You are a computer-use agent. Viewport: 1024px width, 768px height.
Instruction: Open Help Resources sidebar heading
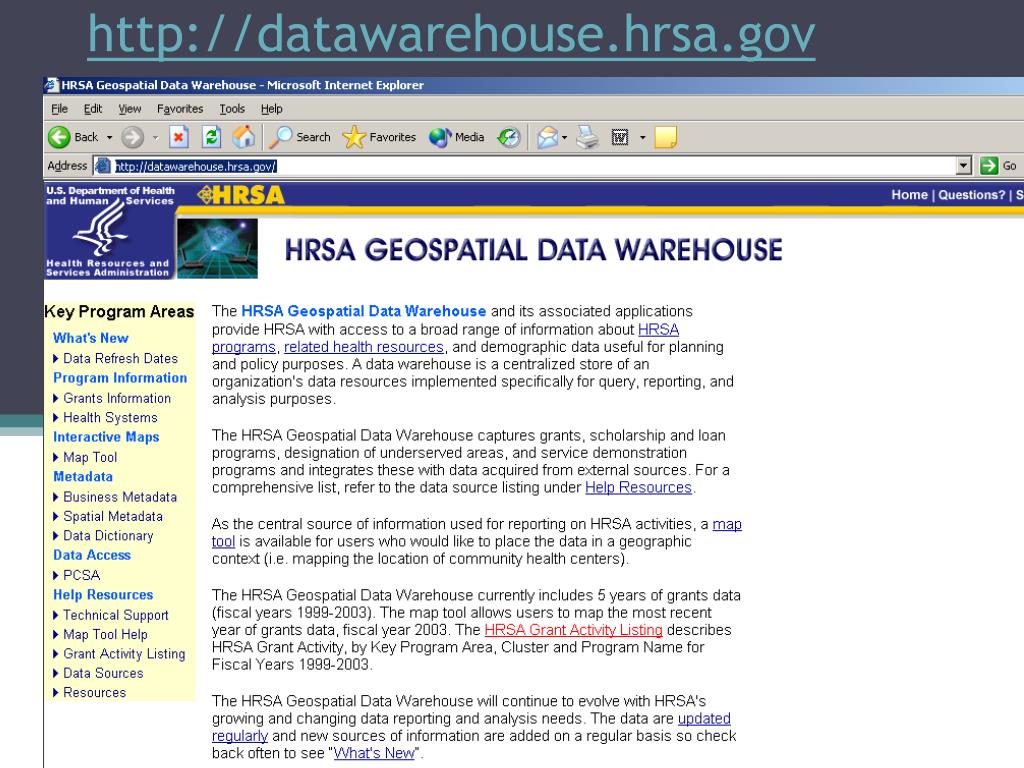point(103,596)
